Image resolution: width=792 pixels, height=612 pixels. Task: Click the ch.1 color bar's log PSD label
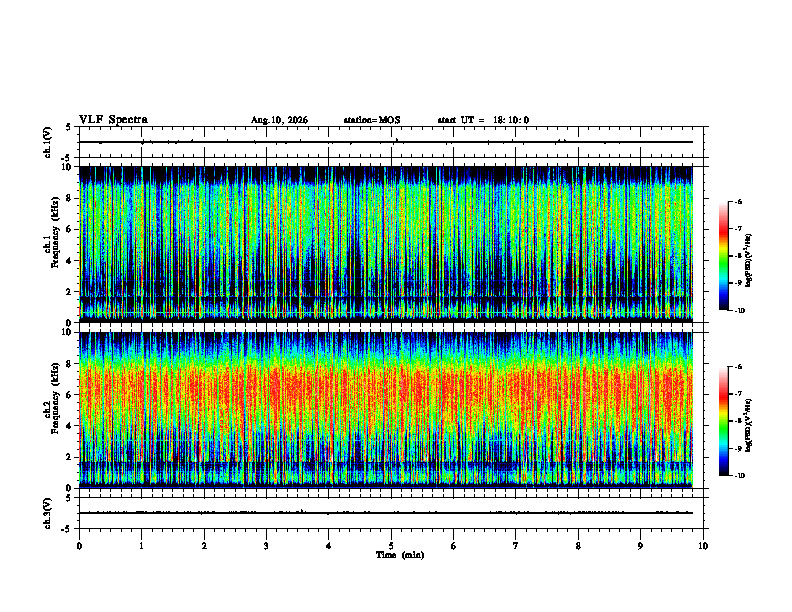tap(749, 260)
